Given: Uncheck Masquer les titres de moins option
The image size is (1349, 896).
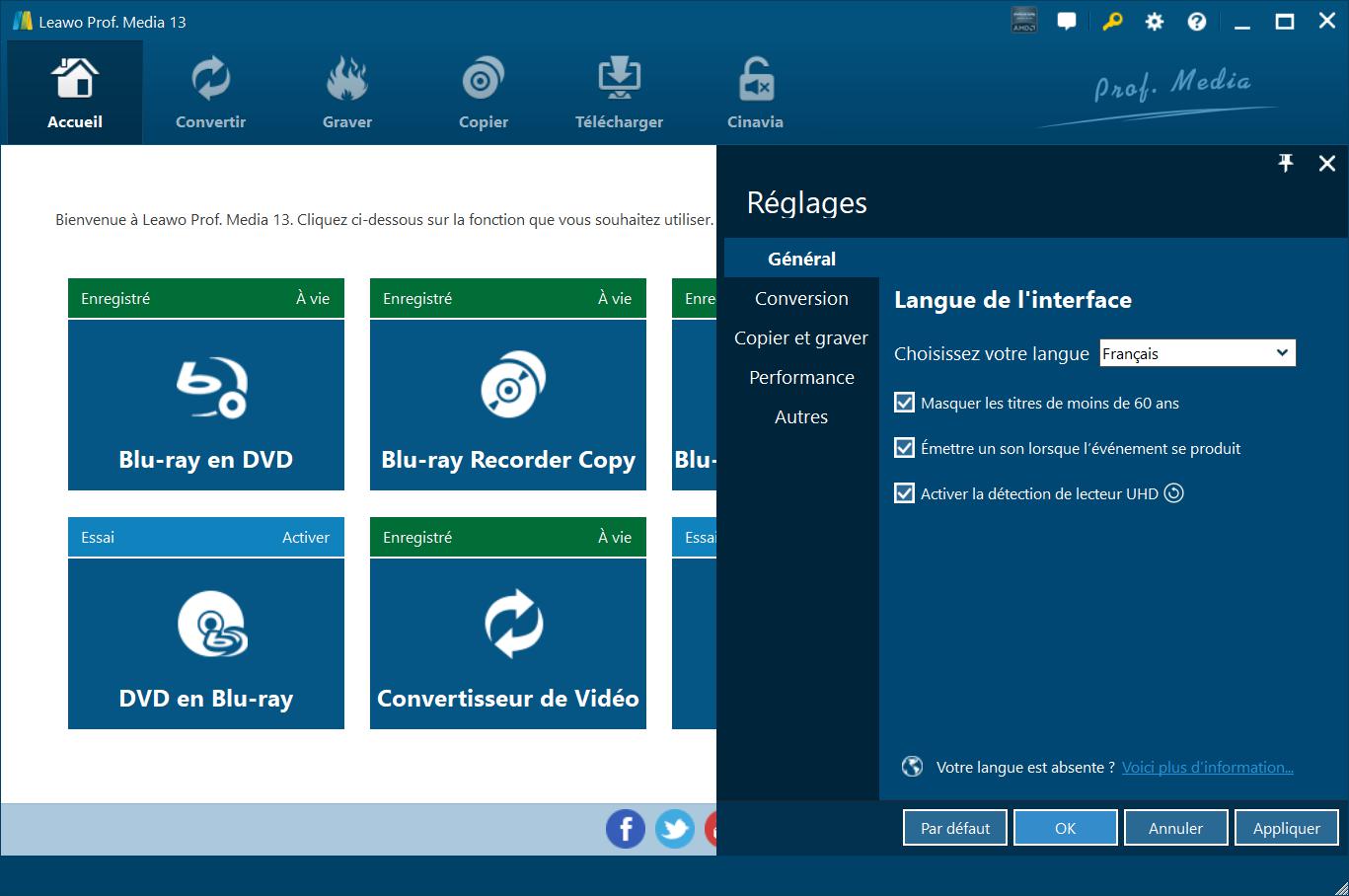Looking at the screenshot, I should 904,403.
